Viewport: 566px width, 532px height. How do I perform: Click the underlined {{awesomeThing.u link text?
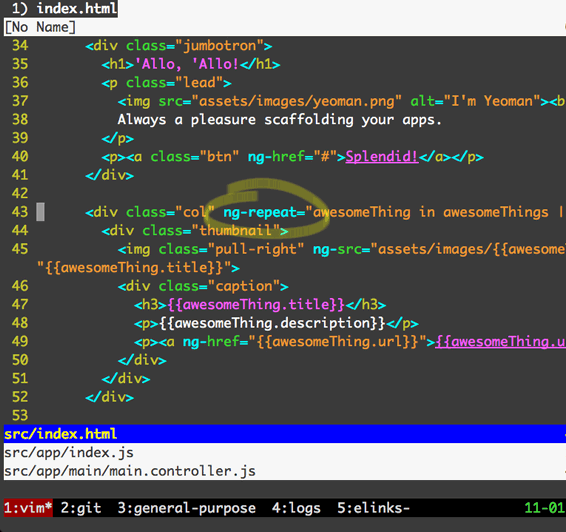(x=500, y=341)
